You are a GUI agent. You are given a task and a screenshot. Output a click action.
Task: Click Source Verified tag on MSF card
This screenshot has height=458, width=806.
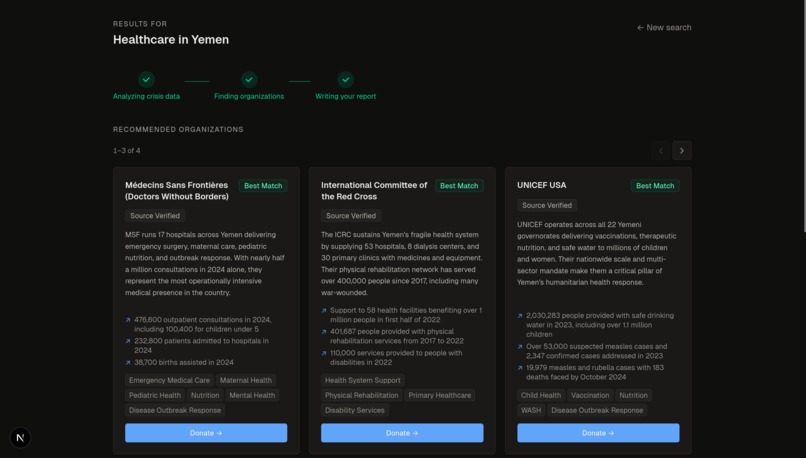click(x=155, y=216)
